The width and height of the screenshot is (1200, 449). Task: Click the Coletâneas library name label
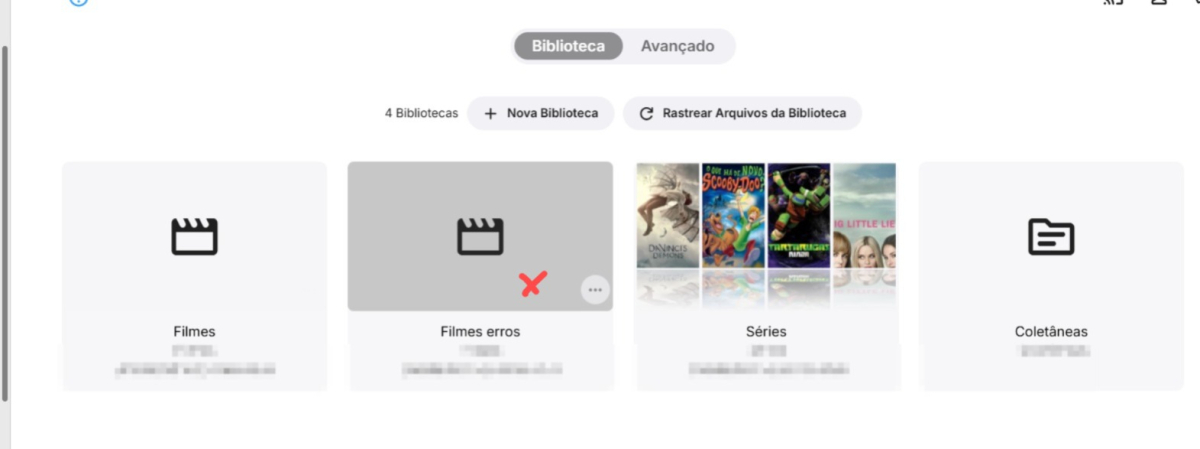tap(1051, 332)
